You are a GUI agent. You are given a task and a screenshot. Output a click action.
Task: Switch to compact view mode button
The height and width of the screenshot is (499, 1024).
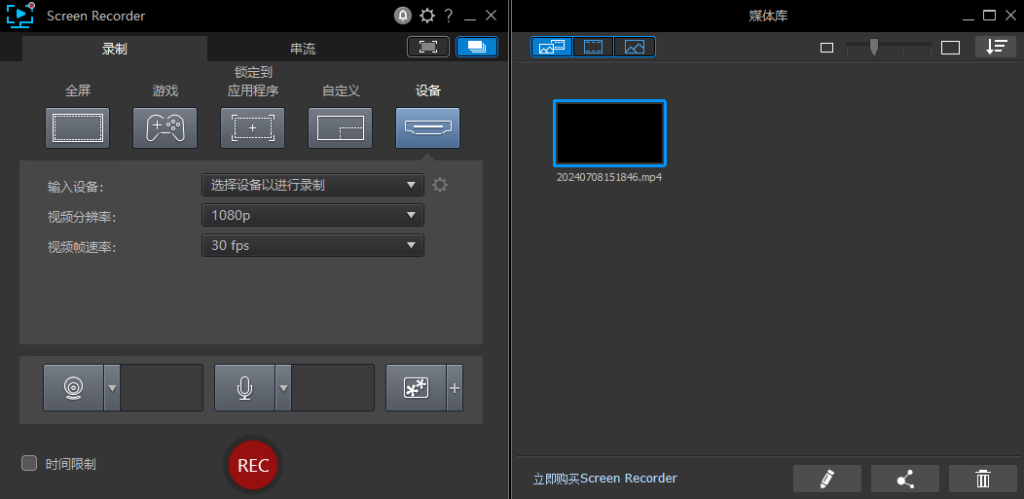(x=428, y=47)
